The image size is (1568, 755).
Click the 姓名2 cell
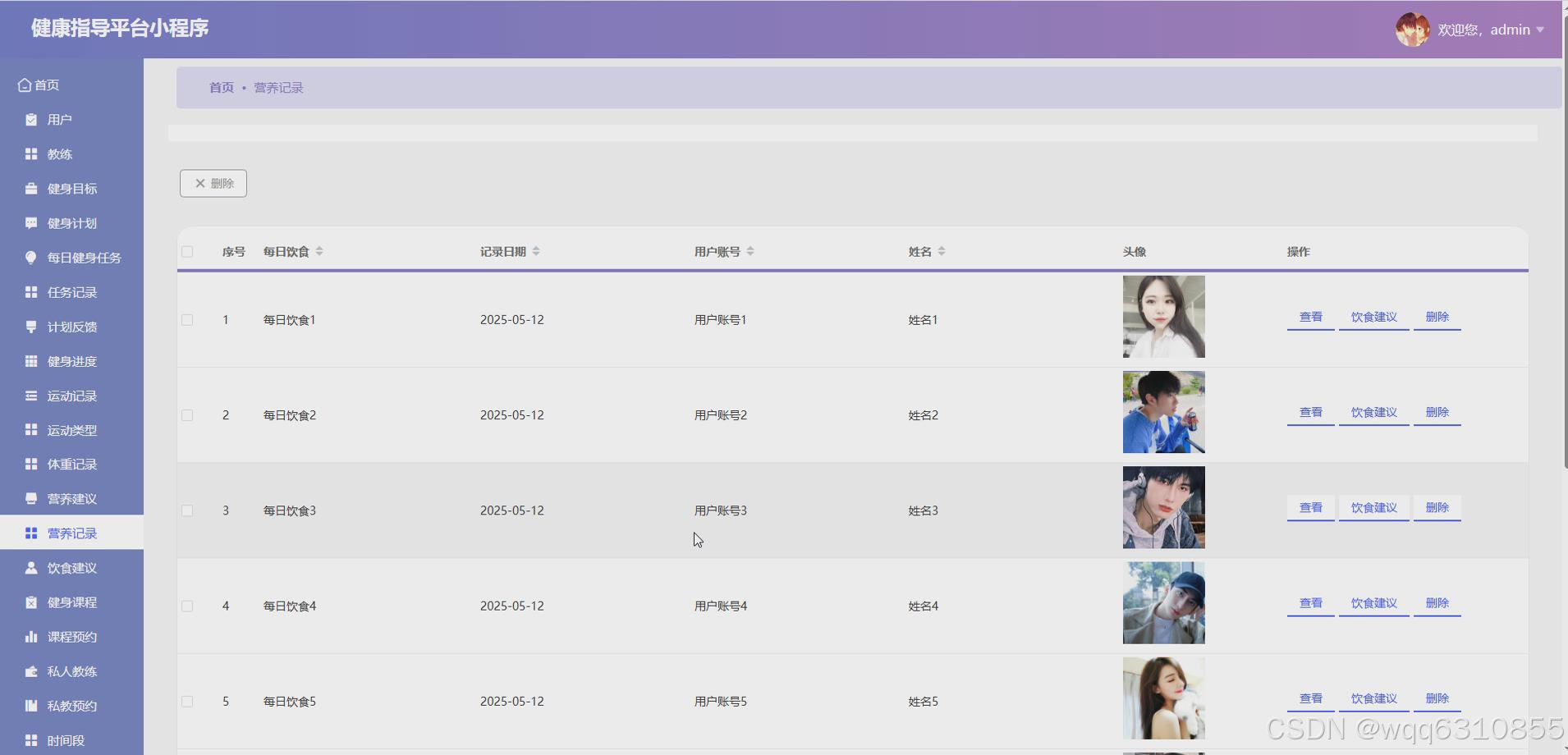pyautogui.click(x=924, y=415)
